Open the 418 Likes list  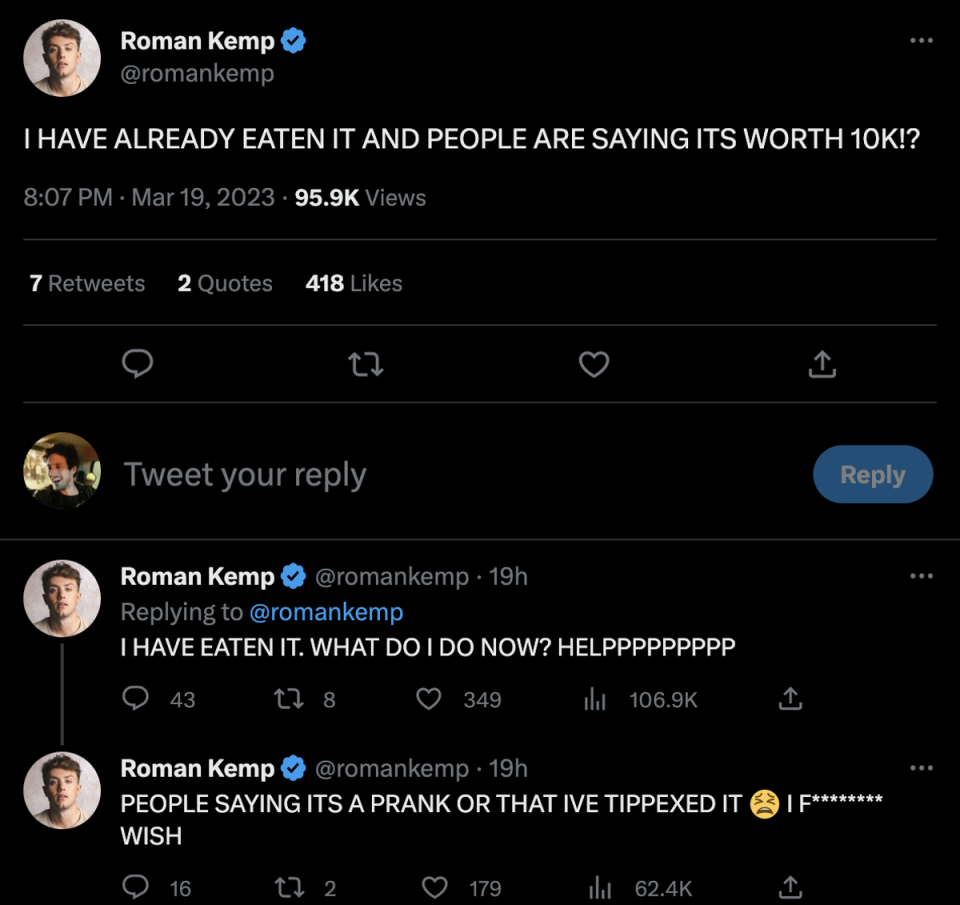(x=354, y=283)
